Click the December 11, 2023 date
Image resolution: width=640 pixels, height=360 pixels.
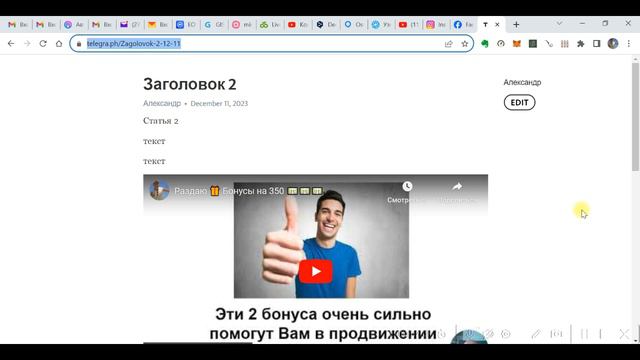coord(219,104)
